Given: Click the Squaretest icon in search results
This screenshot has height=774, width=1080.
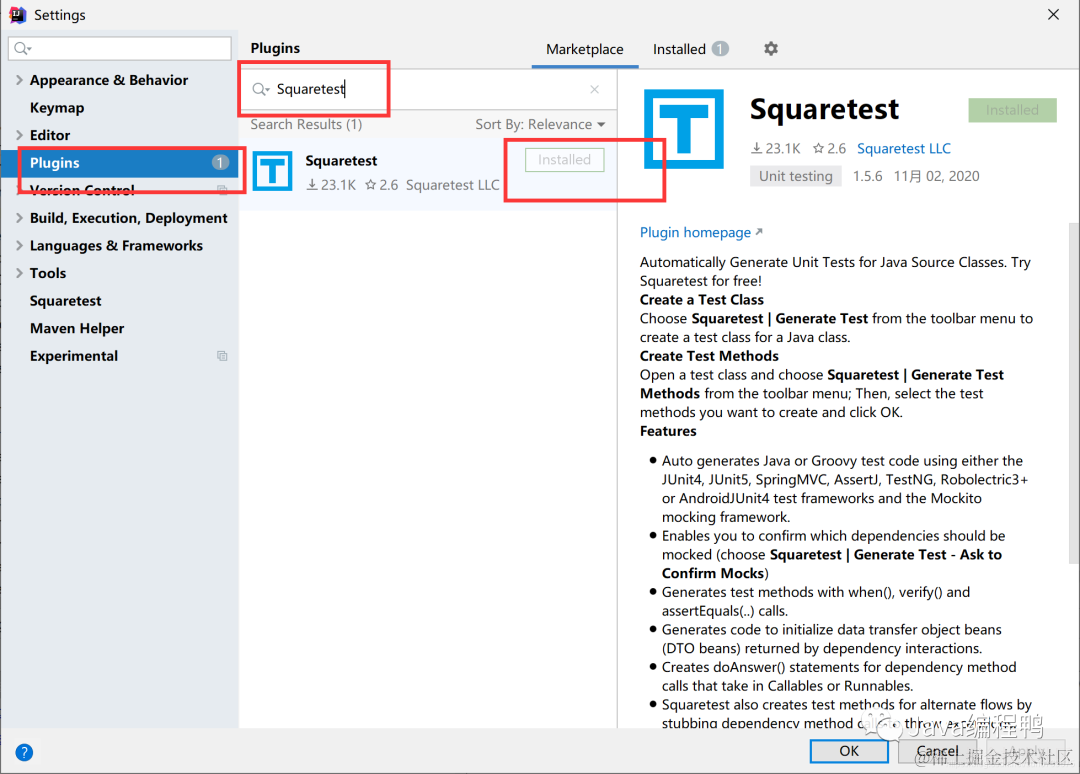Looking at the screenshot, I should 273,171.
